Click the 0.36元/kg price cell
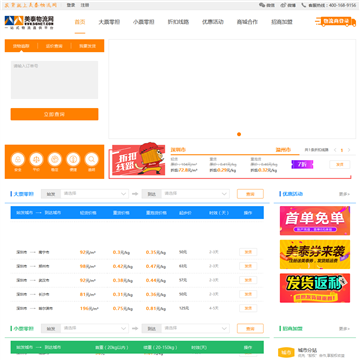 (156, 294)
